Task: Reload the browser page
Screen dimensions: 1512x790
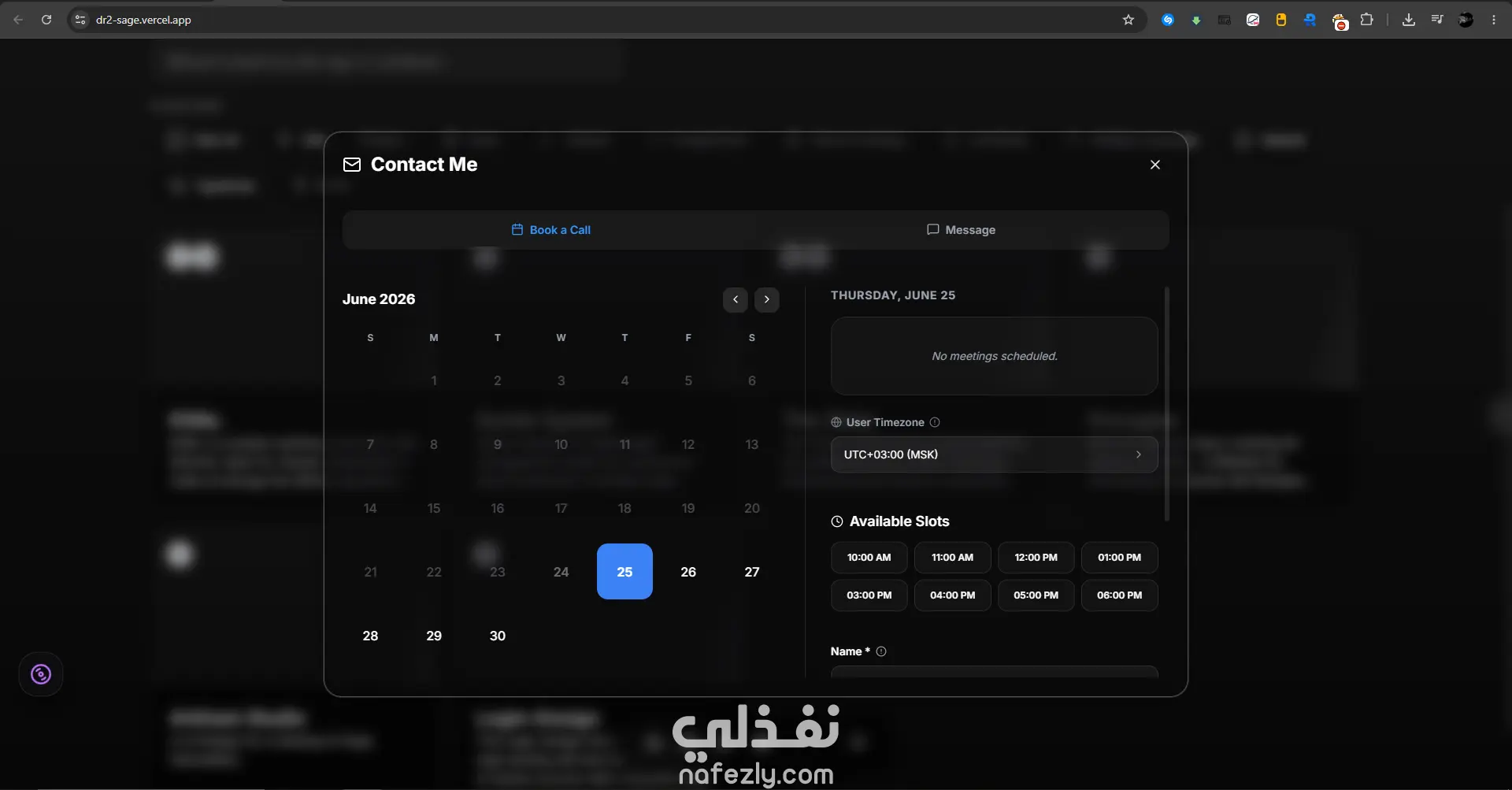Action: point(46,20)
